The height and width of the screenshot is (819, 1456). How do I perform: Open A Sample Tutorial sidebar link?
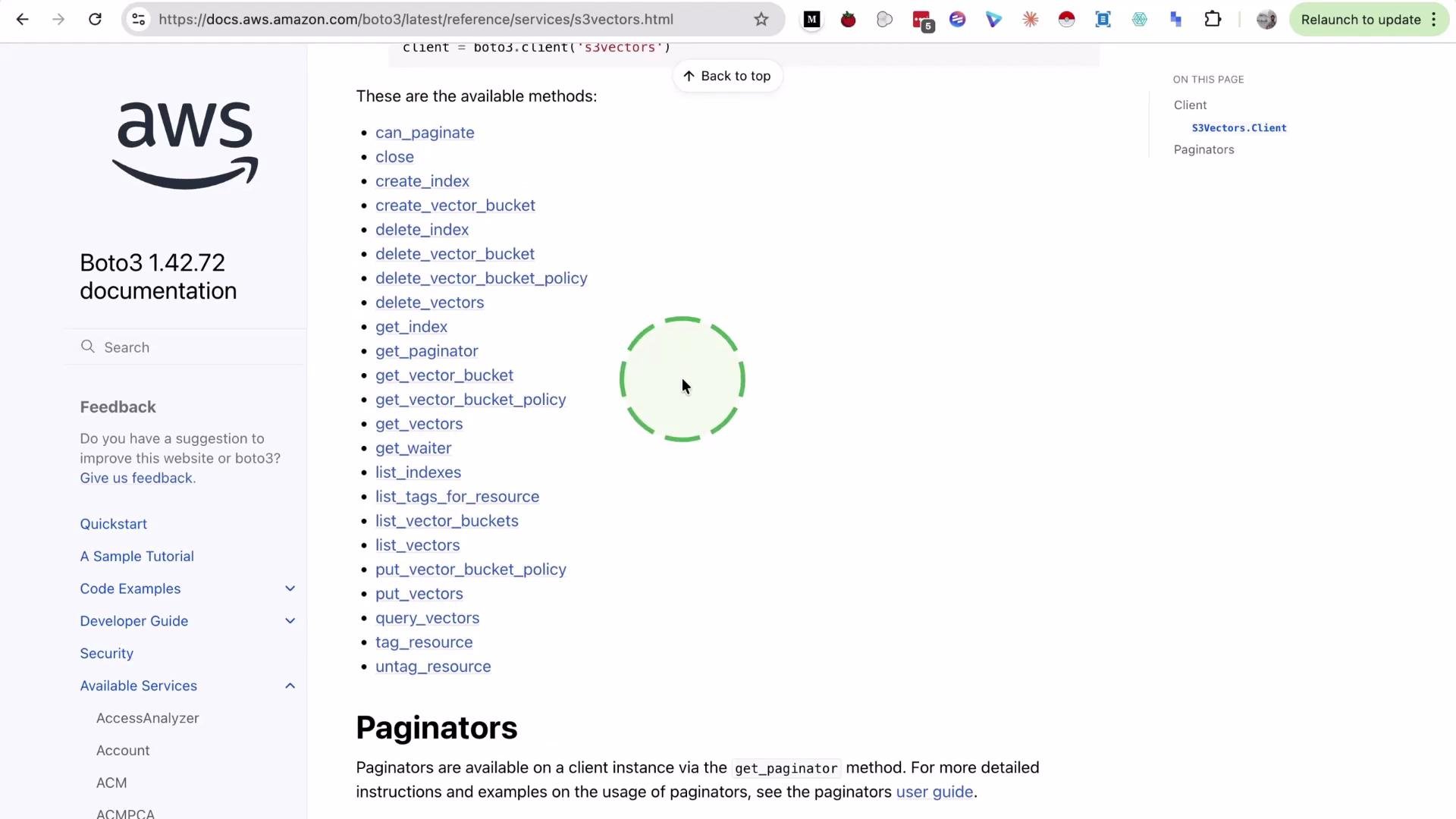coord(137,556)
